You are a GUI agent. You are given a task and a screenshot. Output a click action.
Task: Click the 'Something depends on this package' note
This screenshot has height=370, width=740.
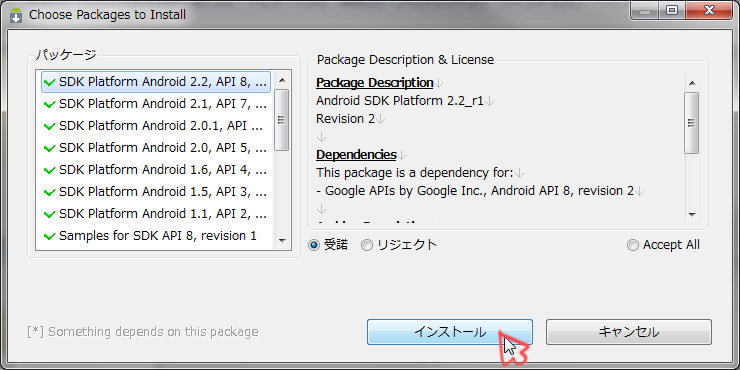pyautogui.click(x=143, y=332)
